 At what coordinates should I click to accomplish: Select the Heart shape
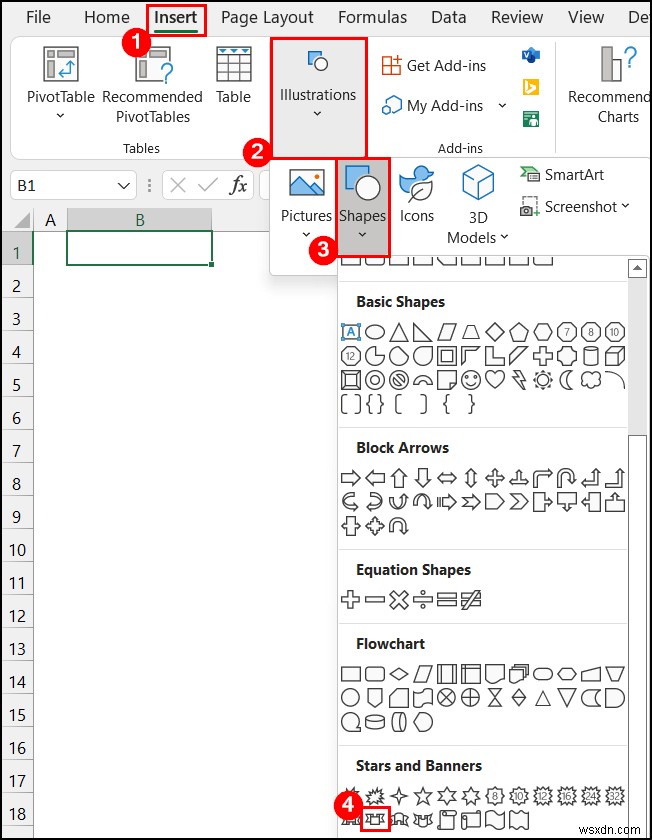[494, 380]
